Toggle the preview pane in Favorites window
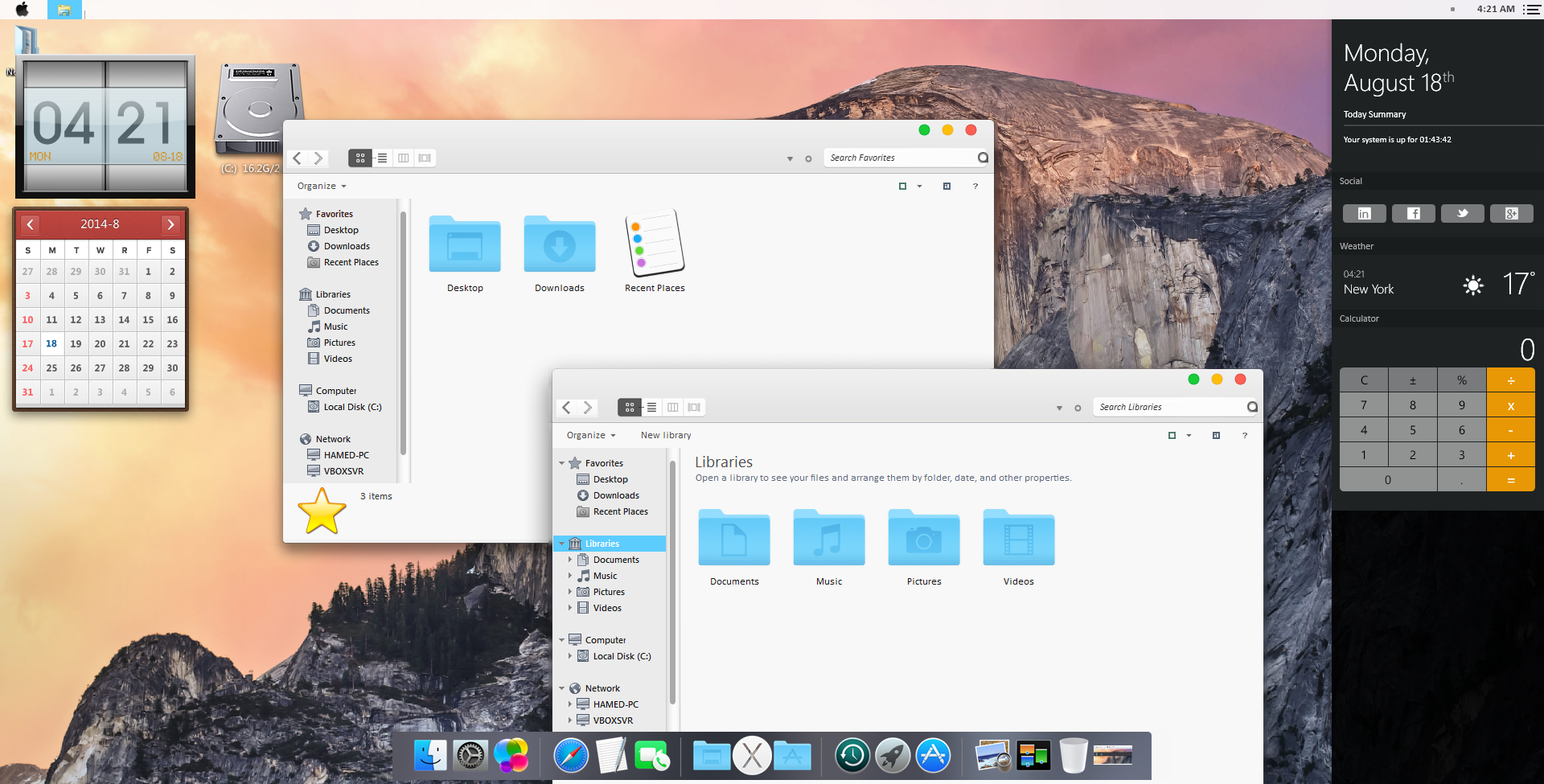This screenshot has width=1544, height=784. [x=947, y=186]
